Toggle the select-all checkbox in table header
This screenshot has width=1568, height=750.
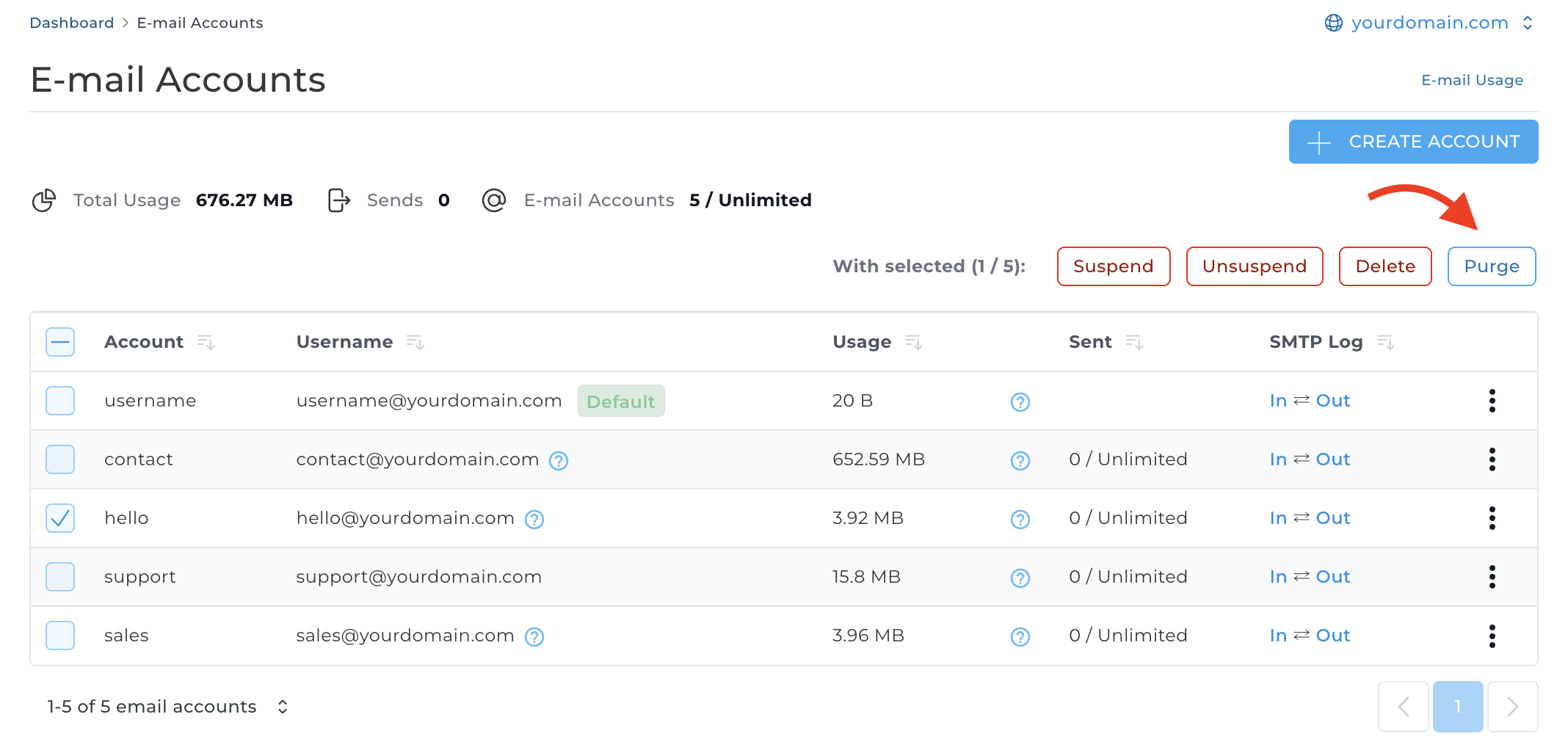click(x=60, y=342)
